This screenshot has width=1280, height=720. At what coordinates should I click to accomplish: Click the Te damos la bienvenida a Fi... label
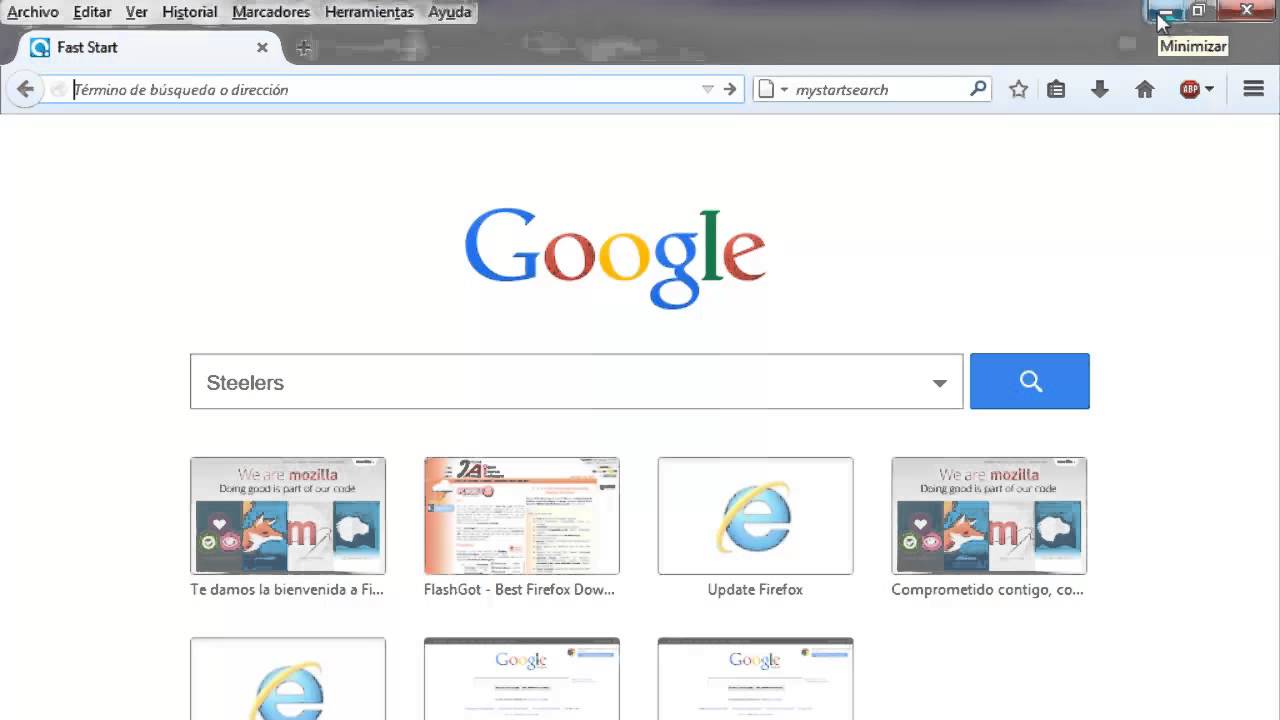tap(287, 590)
